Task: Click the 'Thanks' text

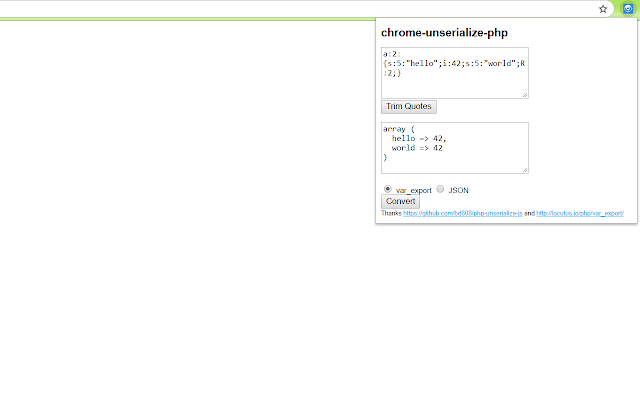Action: [x=391, y=213]
